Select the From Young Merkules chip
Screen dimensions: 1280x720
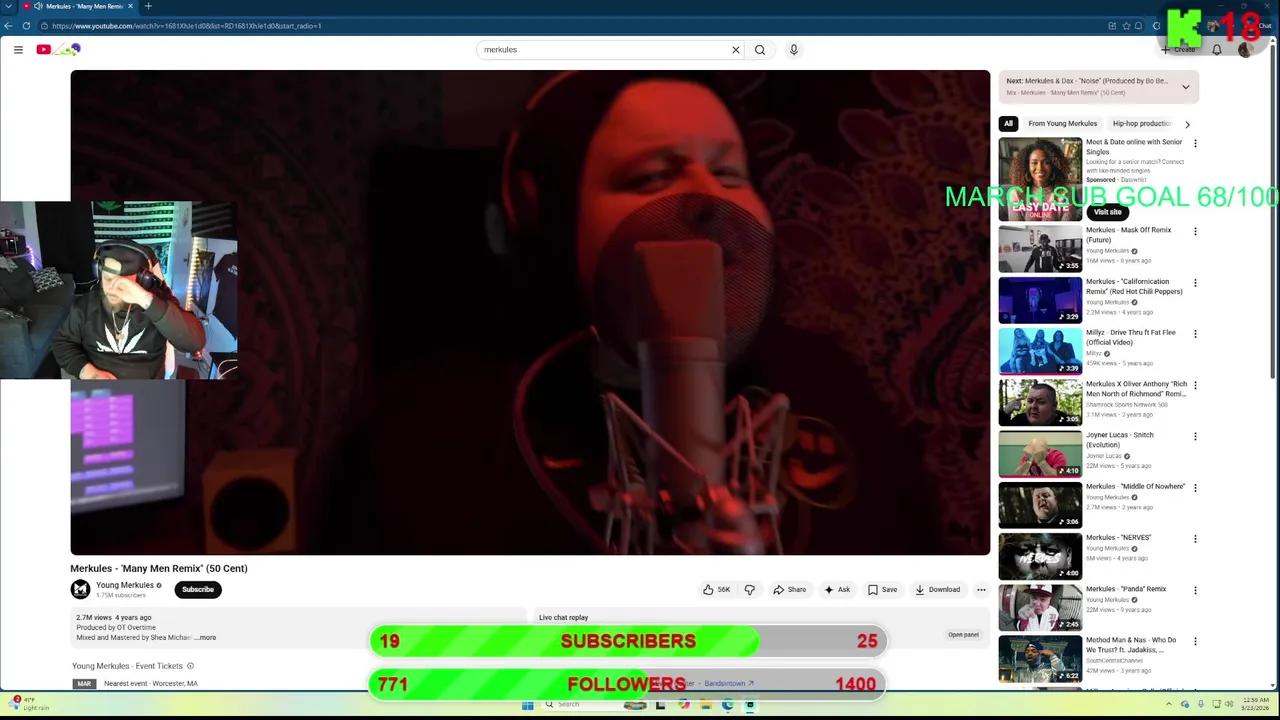point(1062,124)
